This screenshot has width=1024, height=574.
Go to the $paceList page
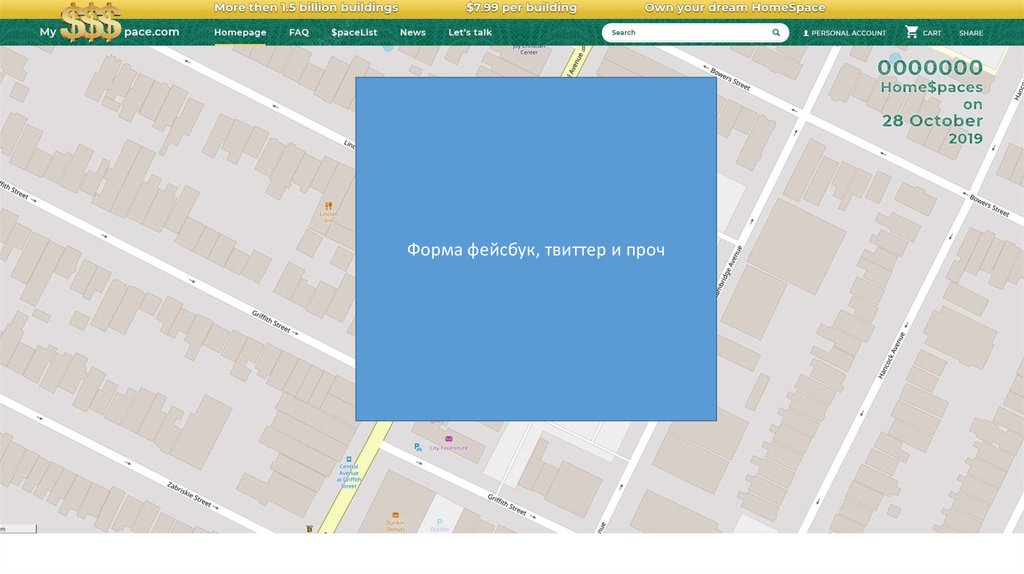click(354, 33)
